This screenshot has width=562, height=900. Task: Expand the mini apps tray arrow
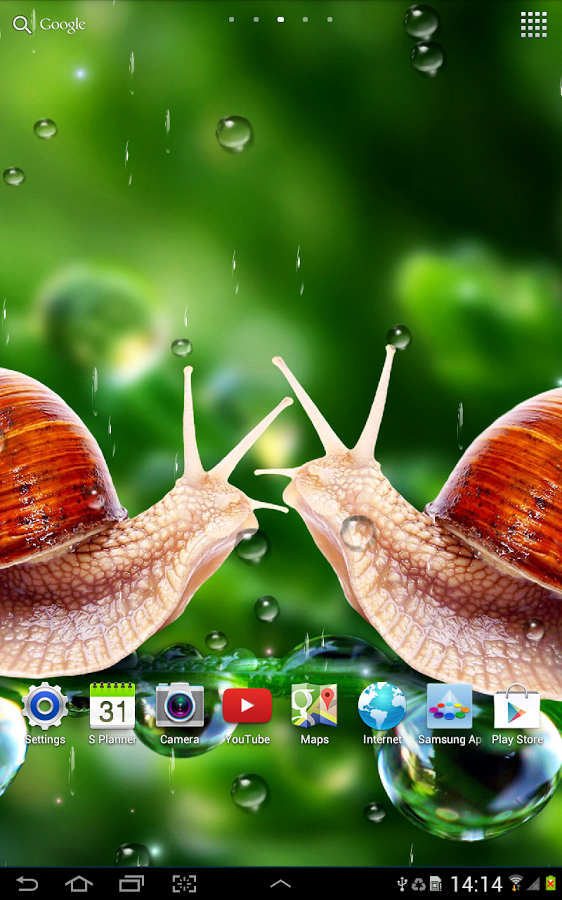(x=280, y=884)
